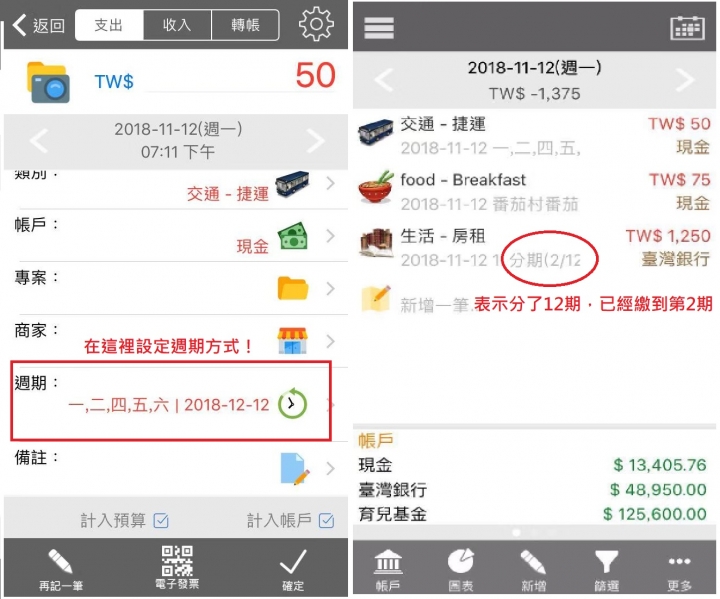Open the hamburger menu
This screenshot has width=720, height=599.
[x=379, y=28]
